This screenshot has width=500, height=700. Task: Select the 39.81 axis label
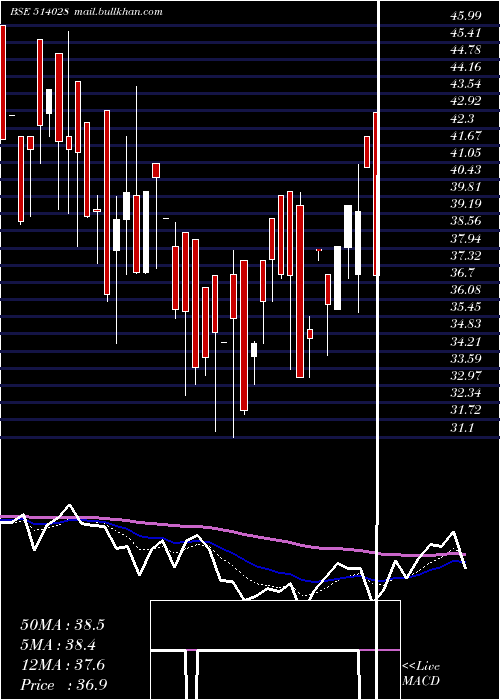[x=466, y=187]
